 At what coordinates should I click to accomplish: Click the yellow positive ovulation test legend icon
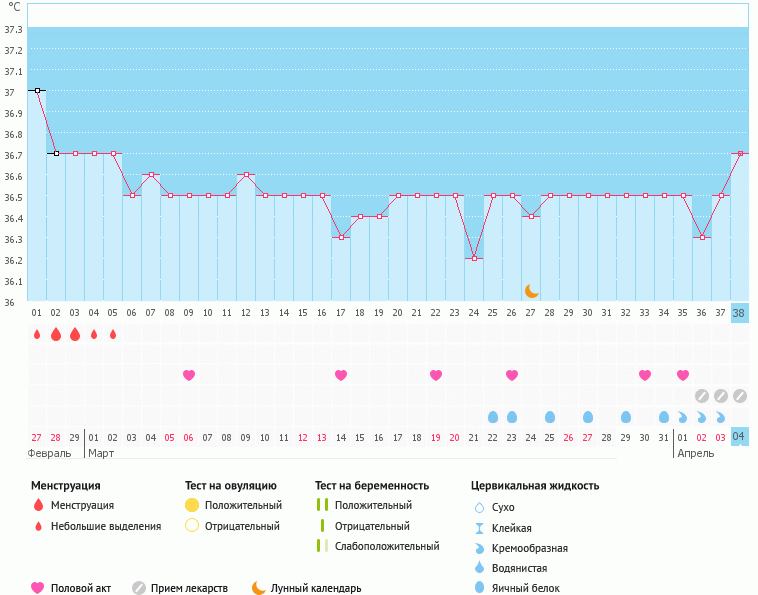tap(192, 506)
